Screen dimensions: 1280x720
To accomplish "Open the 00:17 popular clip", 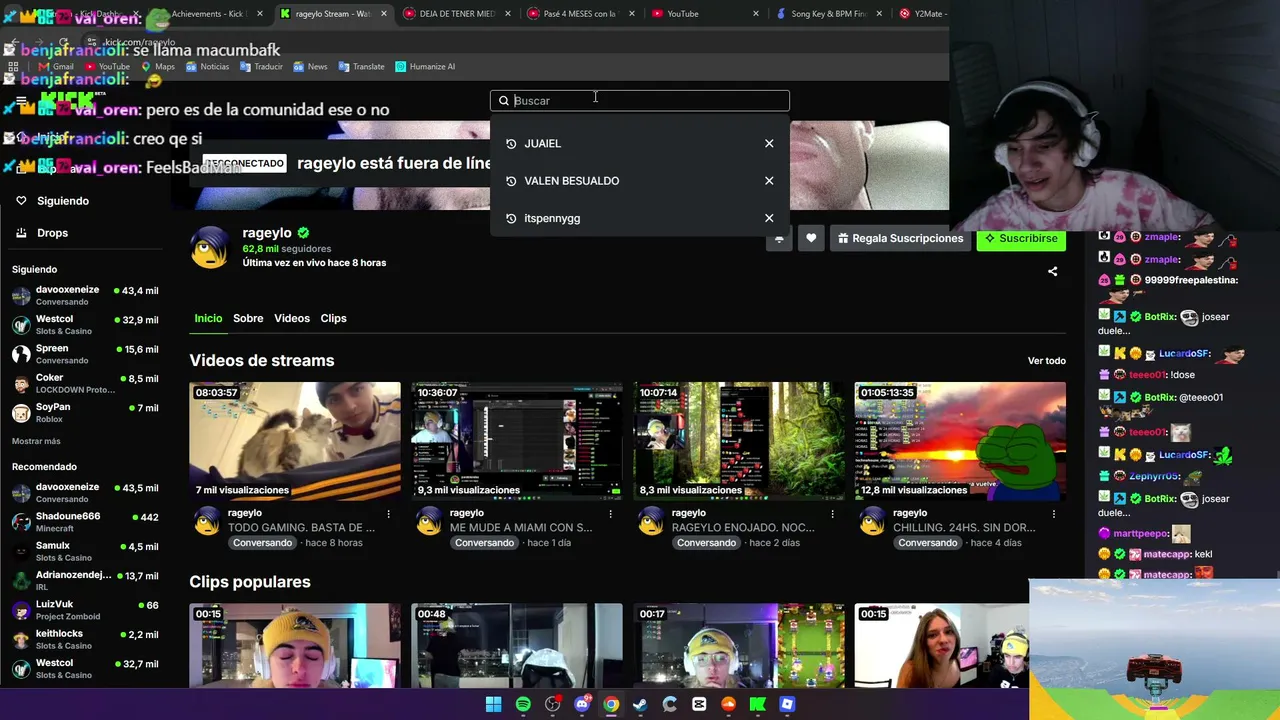I will (739, 646).
